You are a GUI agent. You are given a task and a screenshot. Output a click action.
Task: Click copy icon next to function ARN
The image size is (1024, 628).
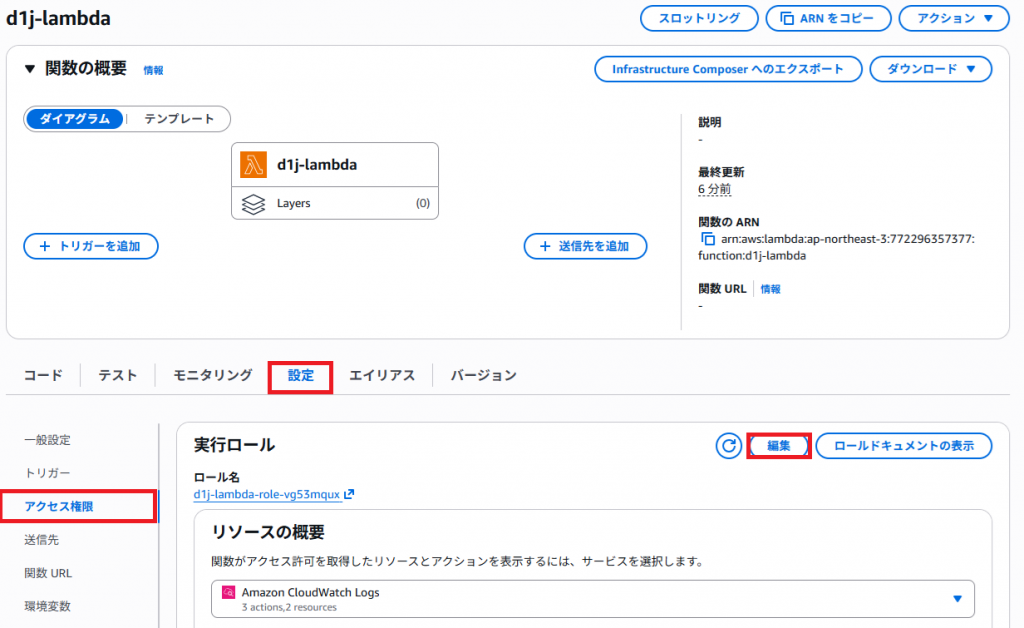(x=708, y=240)
